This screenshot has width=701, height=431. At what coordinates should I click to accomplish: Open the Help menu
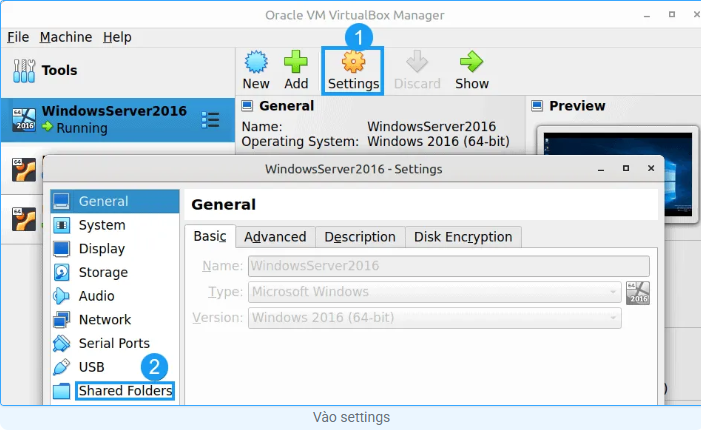[x=117, y=37]
